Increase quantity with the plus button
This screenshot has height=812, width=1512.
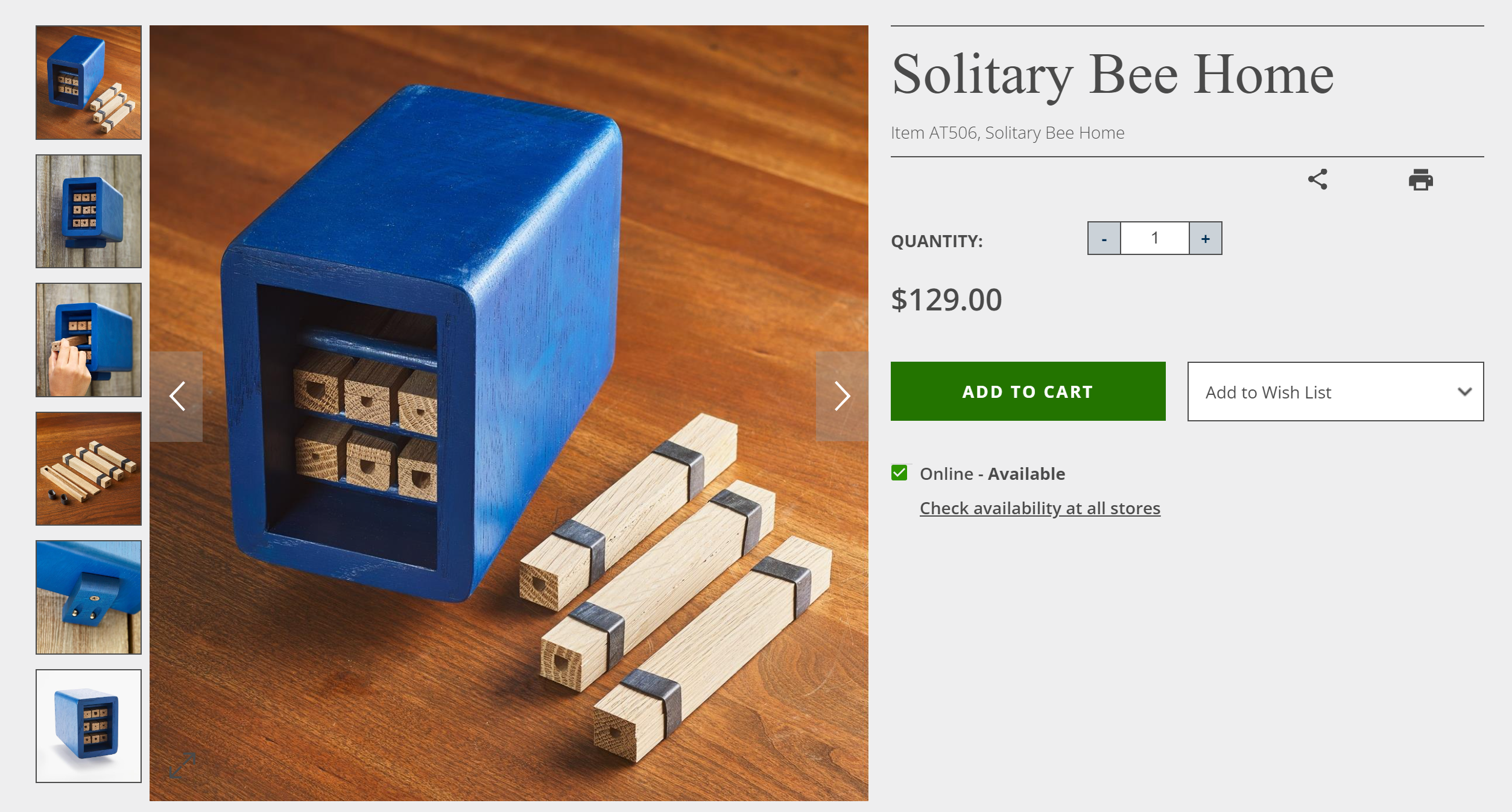tap(1205, 239)
